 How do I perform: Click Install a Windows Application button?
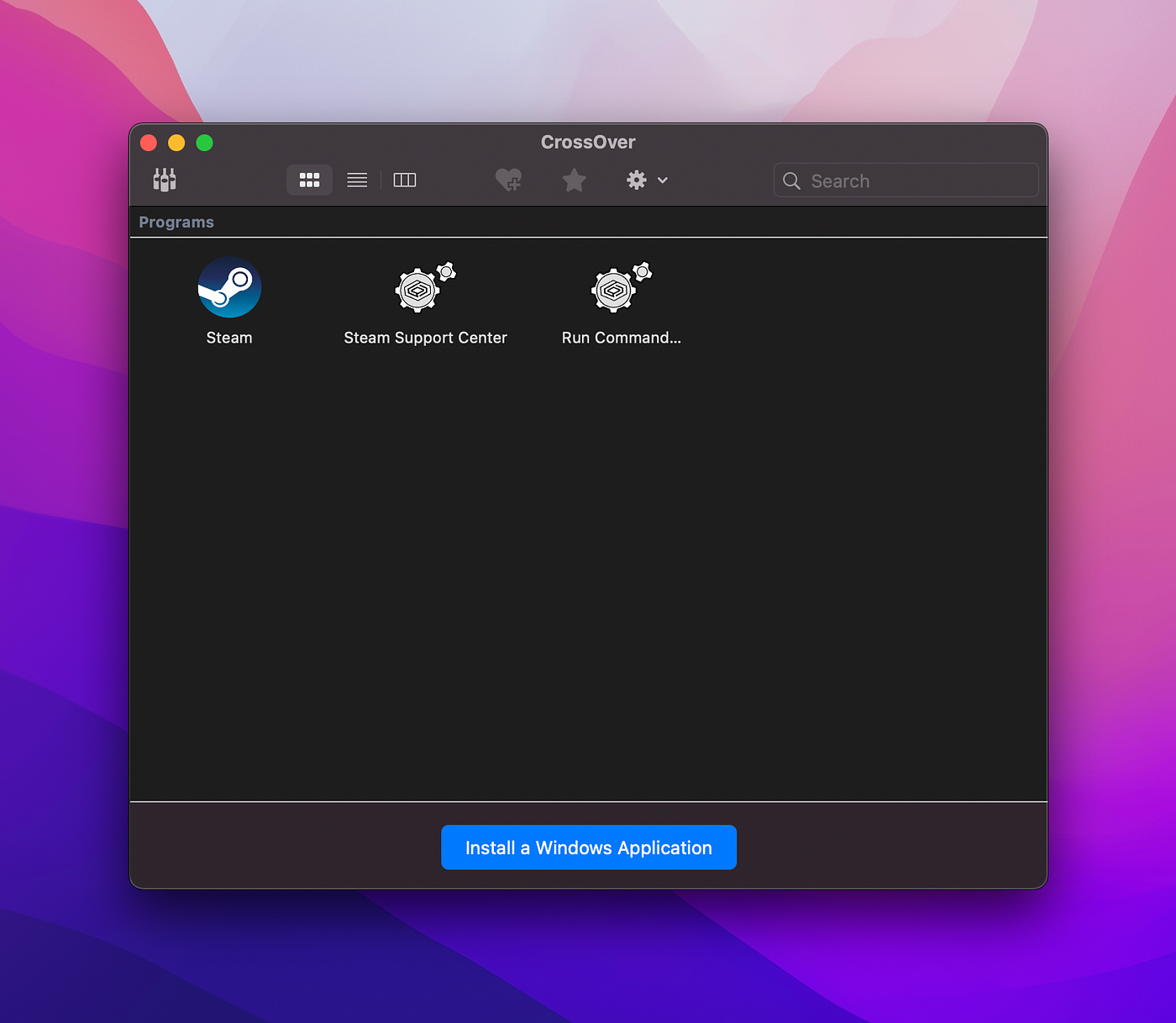tap(589, 847)
